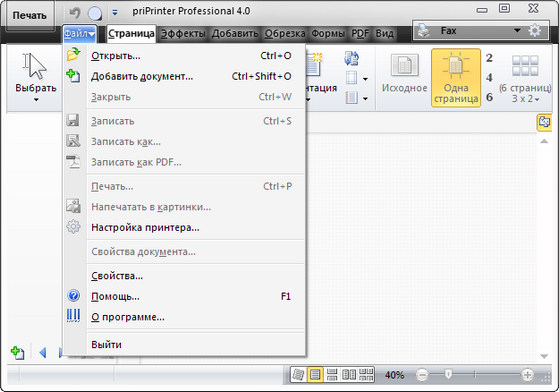Click the save-as picture icon

(x=73, y=141)
